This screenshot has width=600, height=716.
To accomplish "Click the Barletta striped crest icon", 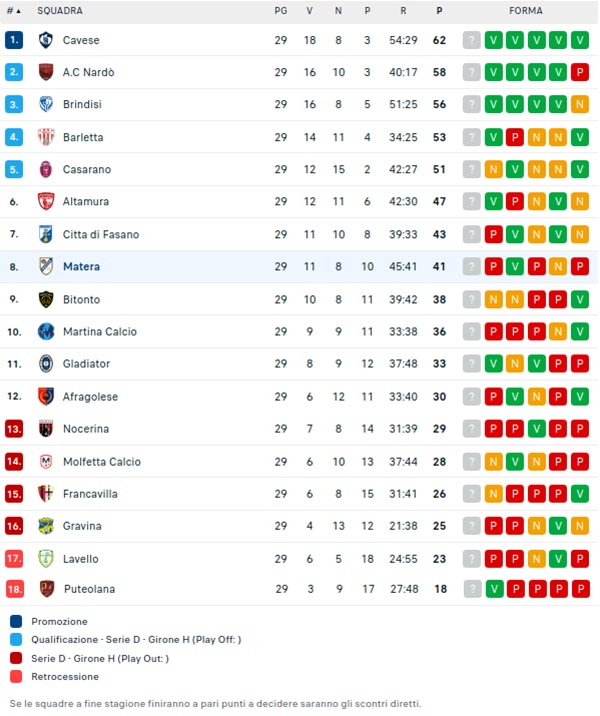I will click(x=46, y=137).
